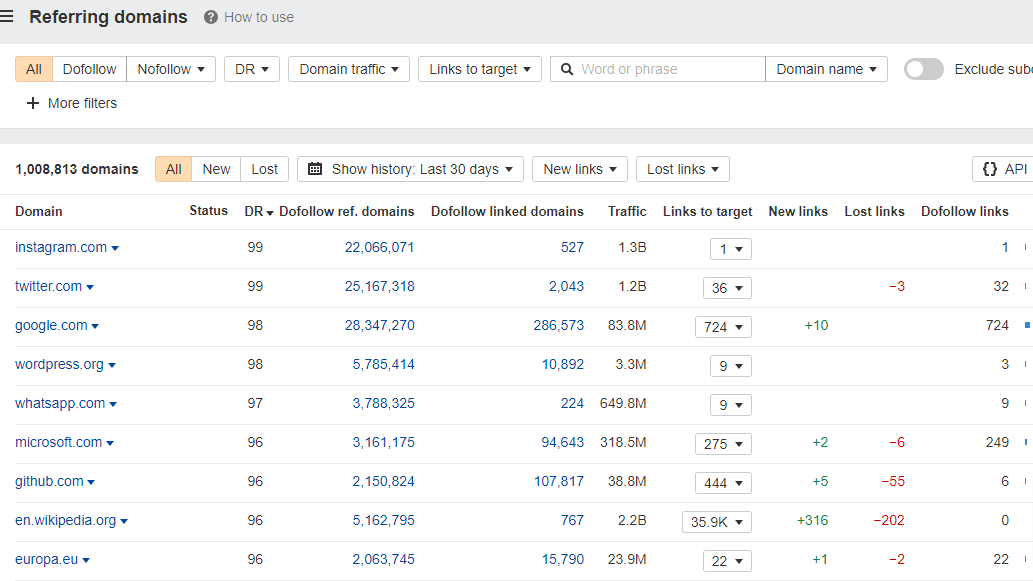Open instagram.com links to target dropdown showing 1
The width and height of the screenshot is (1033, 581).
click(731, 249)
